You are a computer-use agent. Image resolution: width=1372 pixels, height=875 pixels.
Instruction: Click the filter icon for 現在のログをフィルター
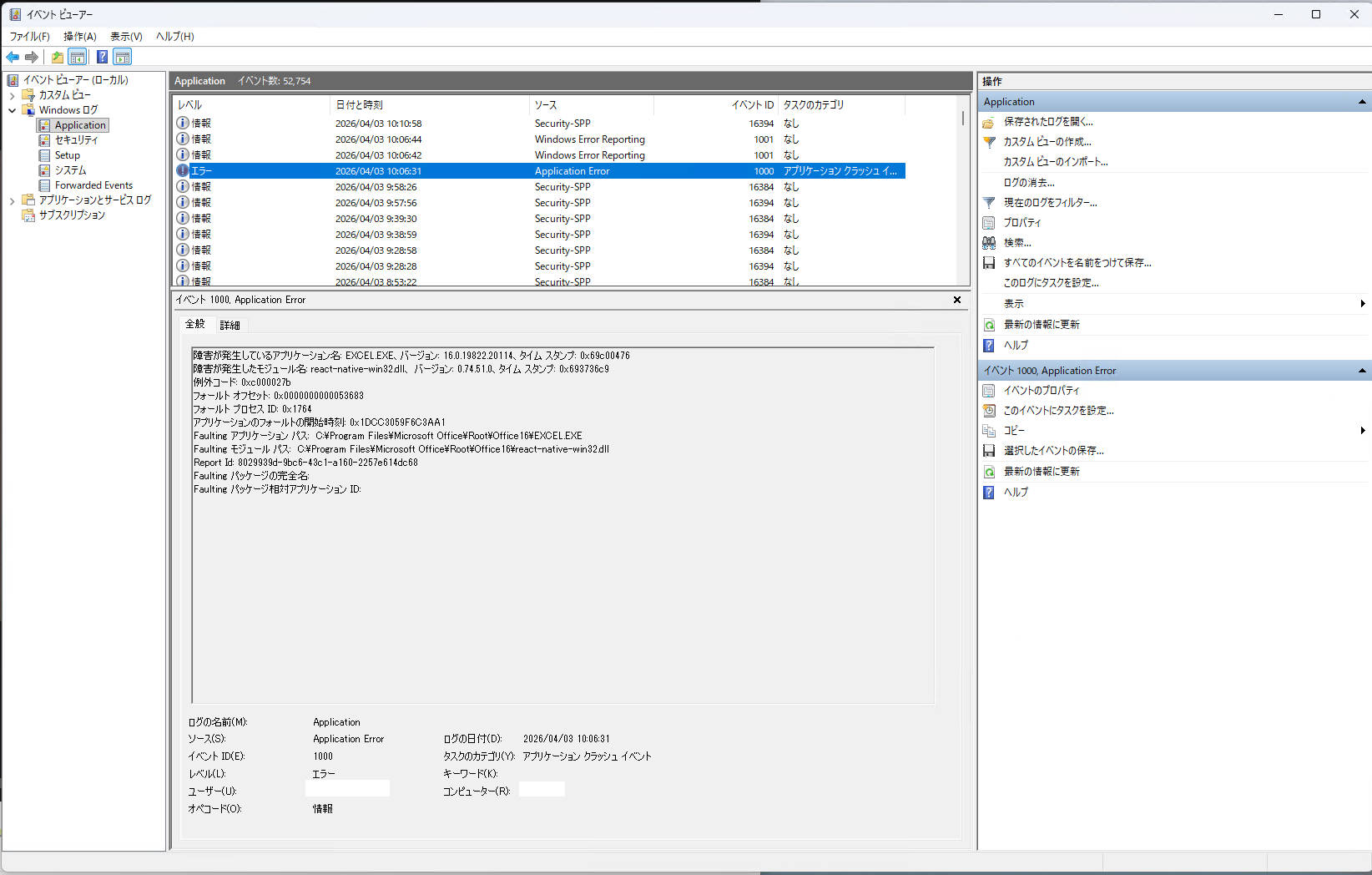pos(989,202)
